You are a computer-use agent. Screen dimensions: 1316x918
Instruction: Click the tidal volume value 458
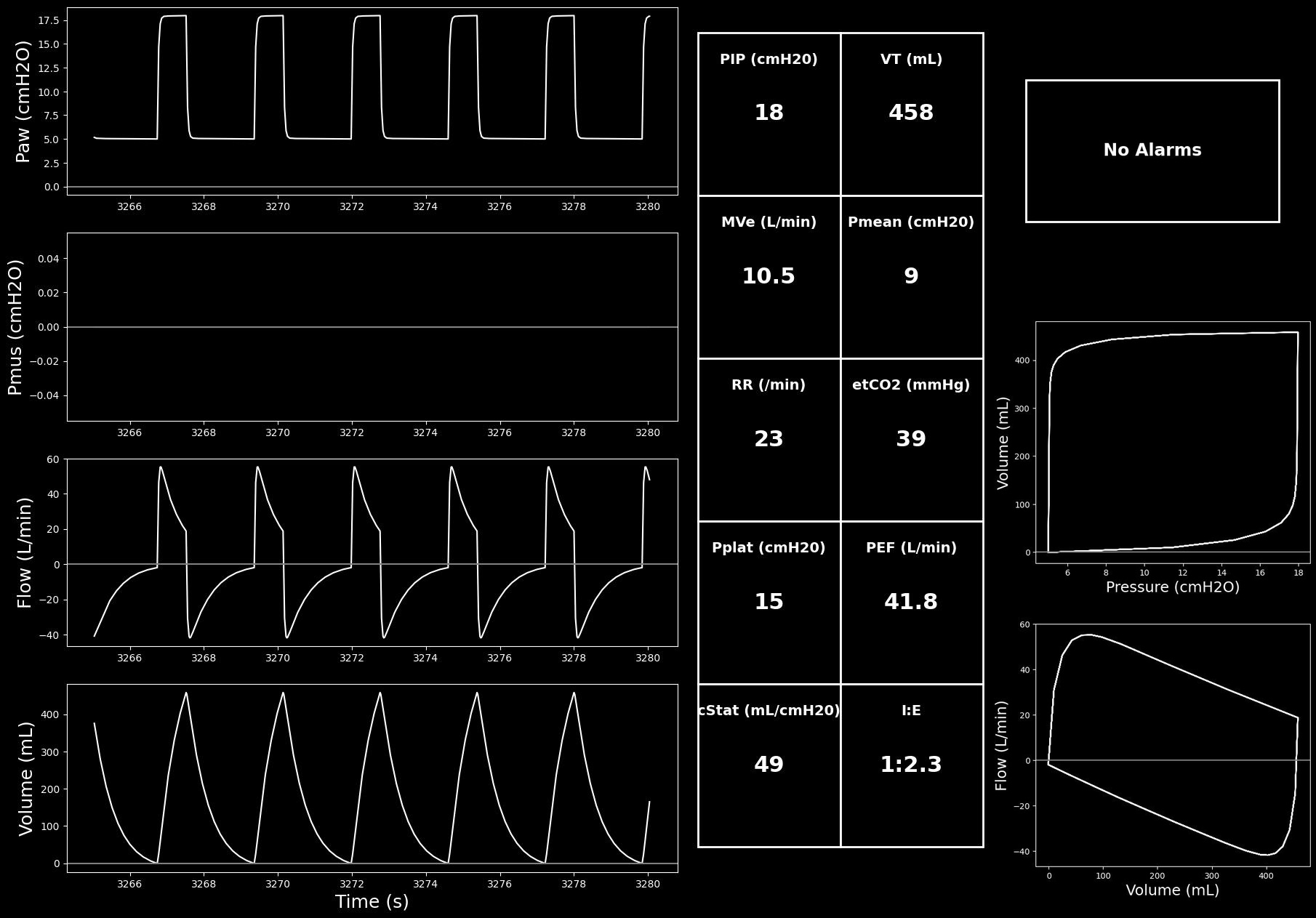911,113
